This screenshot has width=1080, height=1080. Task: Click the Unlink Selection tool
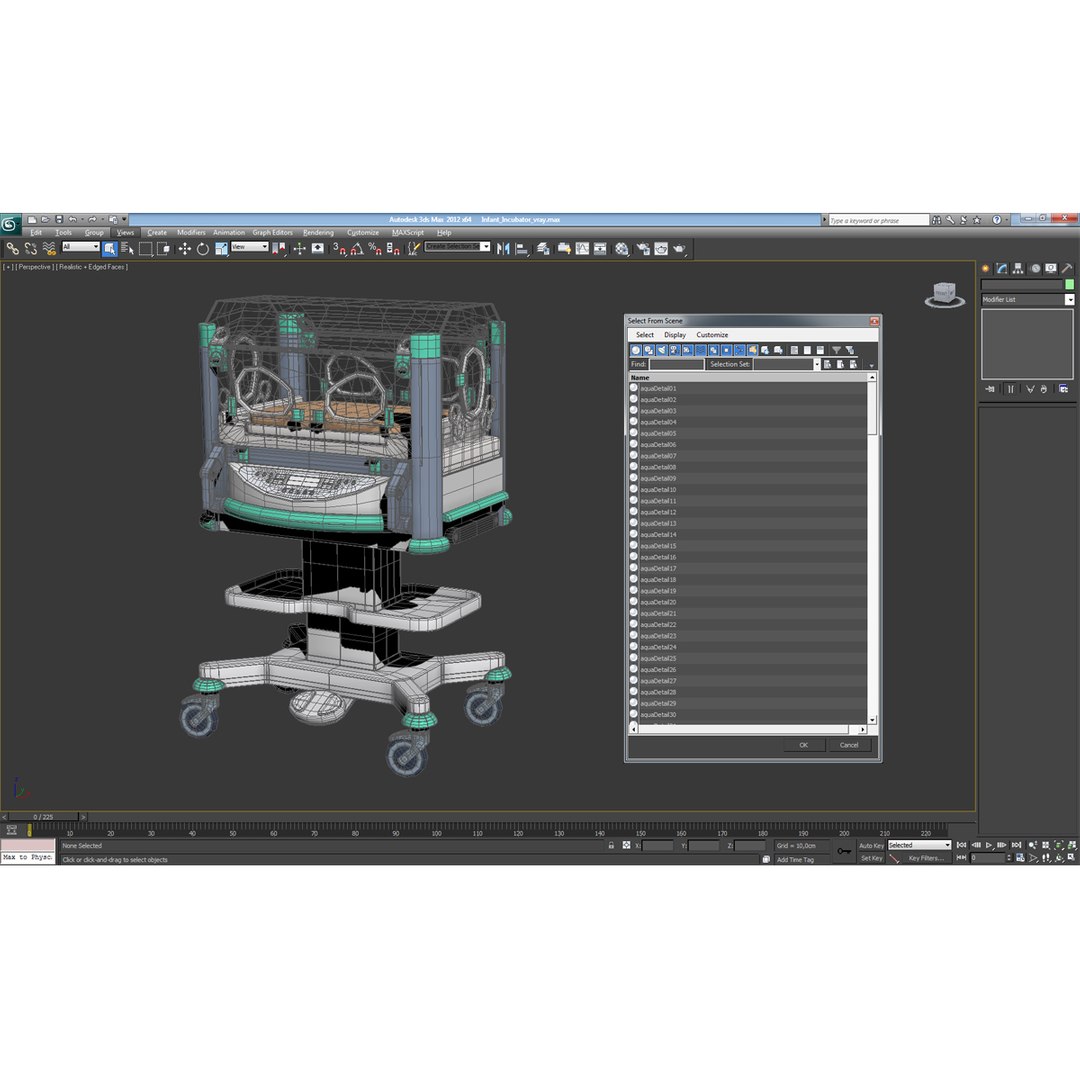click(31, 249)
